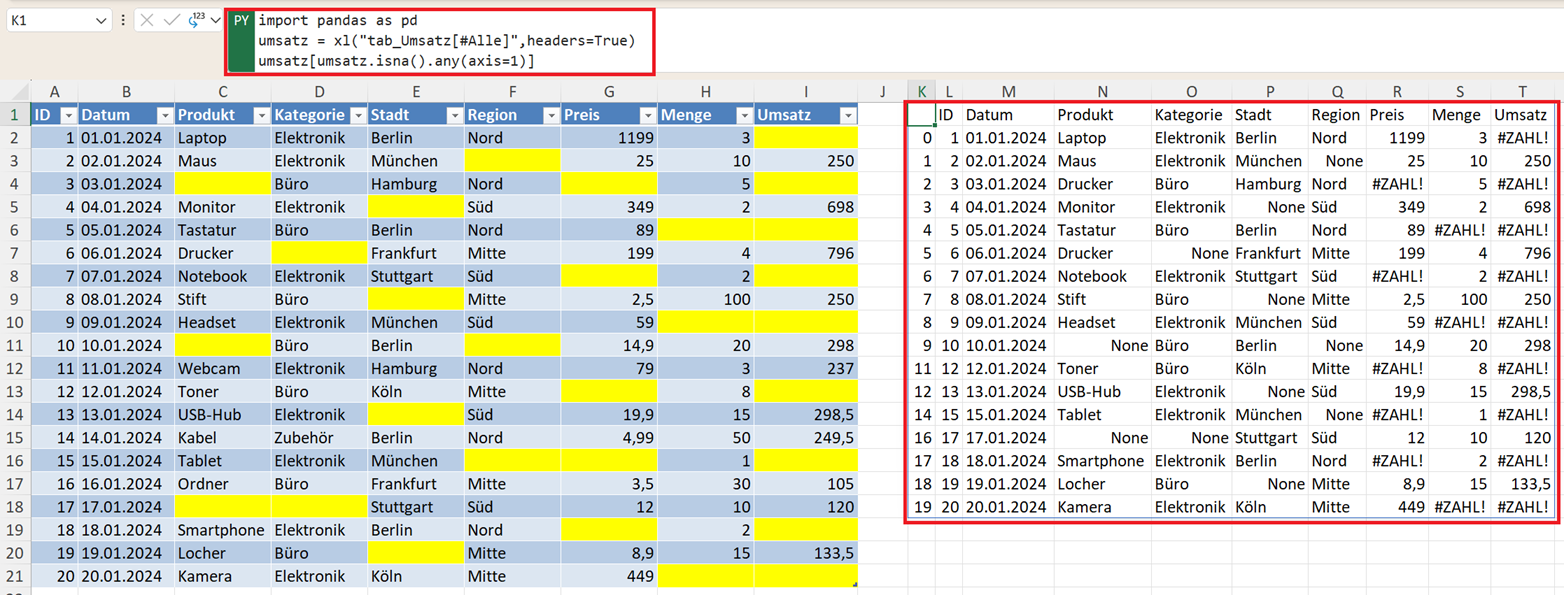Select row header 14
The image size is (1564, 595).
pyautogui.click(x=15, y=438)
